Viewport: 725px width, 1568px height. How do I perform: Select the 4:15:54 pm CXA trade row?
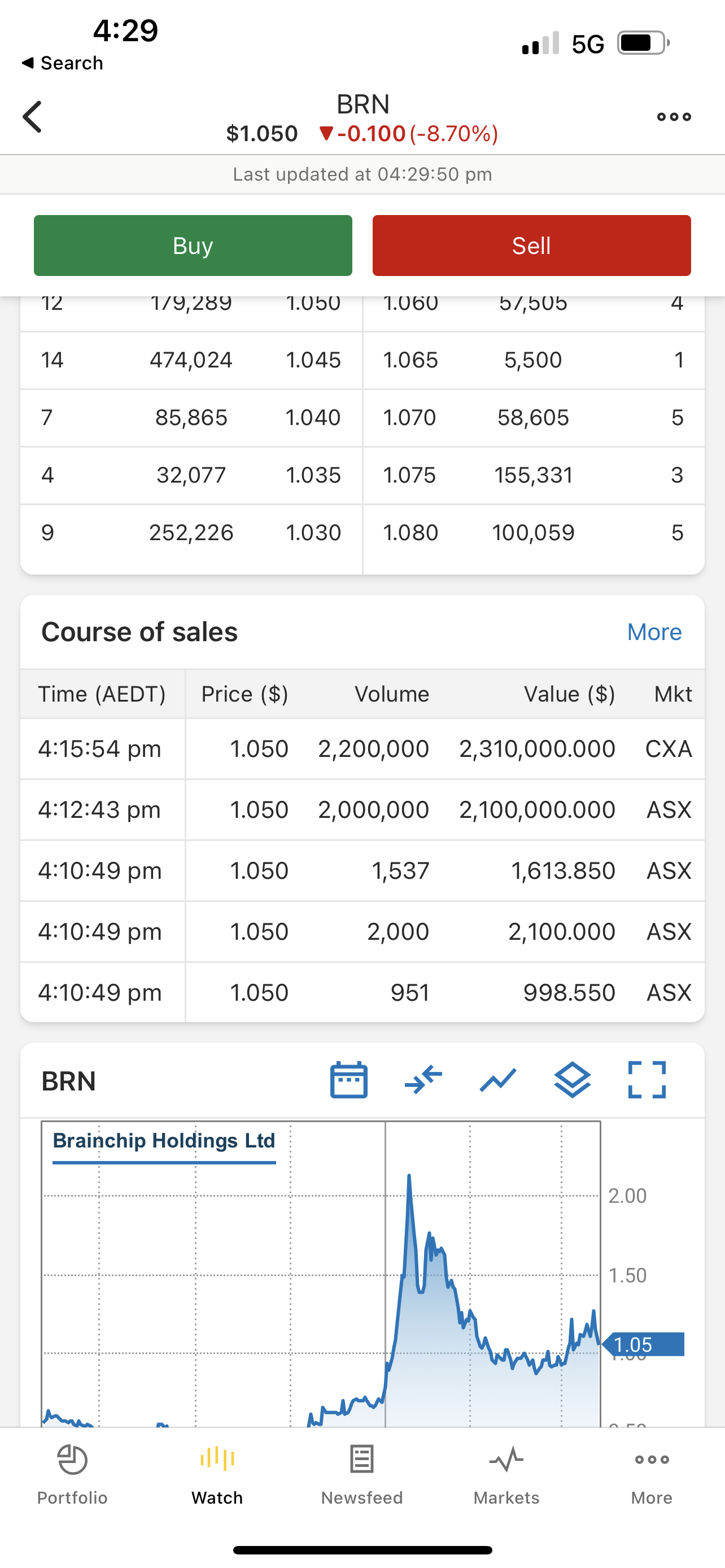tap(362, 748)
